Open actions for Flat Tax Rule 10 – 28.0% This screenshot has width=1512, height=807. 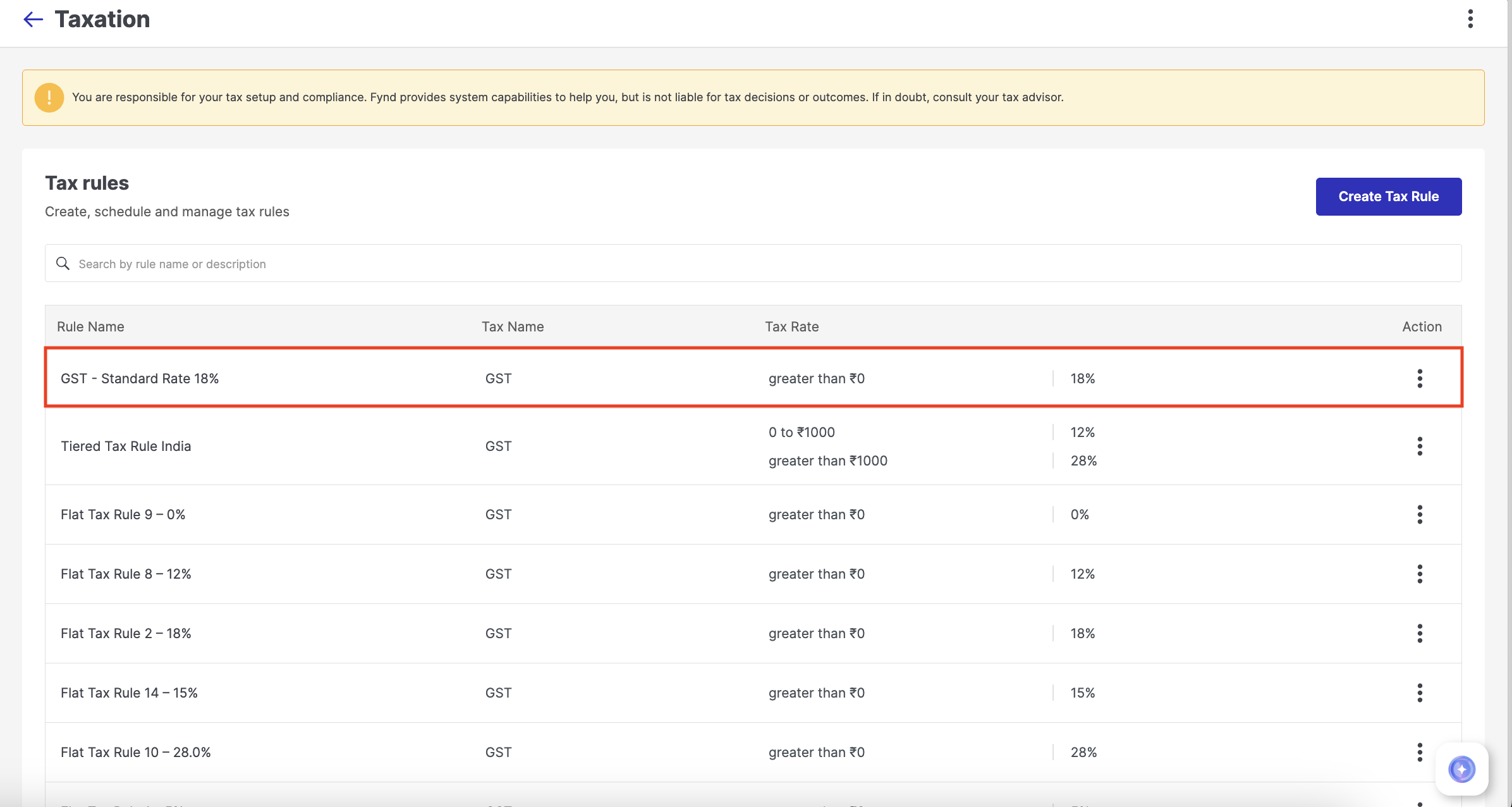tap(1420, 752)
